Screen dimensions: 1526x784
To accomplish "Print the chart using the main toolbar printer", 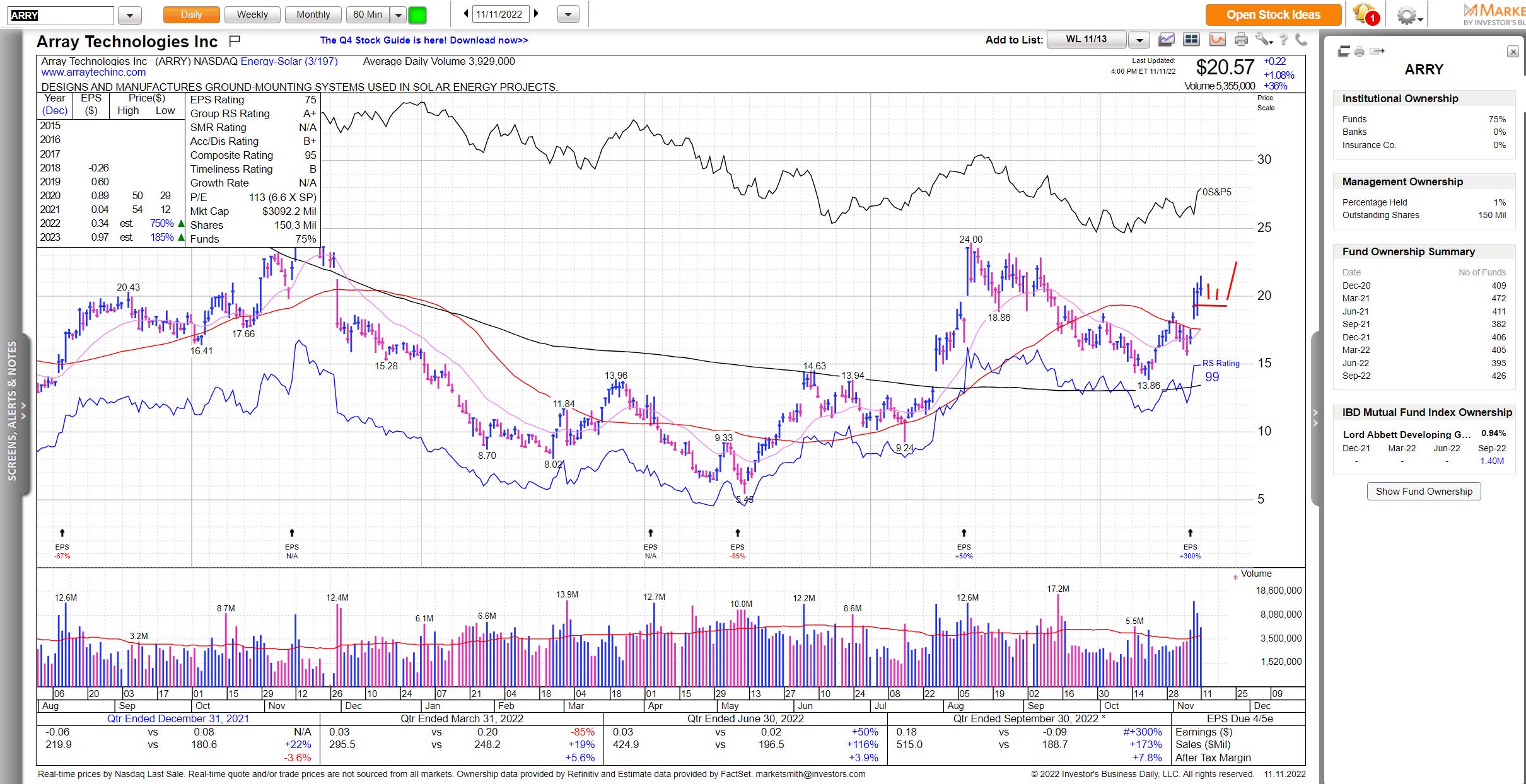I will pos(1241,40).
